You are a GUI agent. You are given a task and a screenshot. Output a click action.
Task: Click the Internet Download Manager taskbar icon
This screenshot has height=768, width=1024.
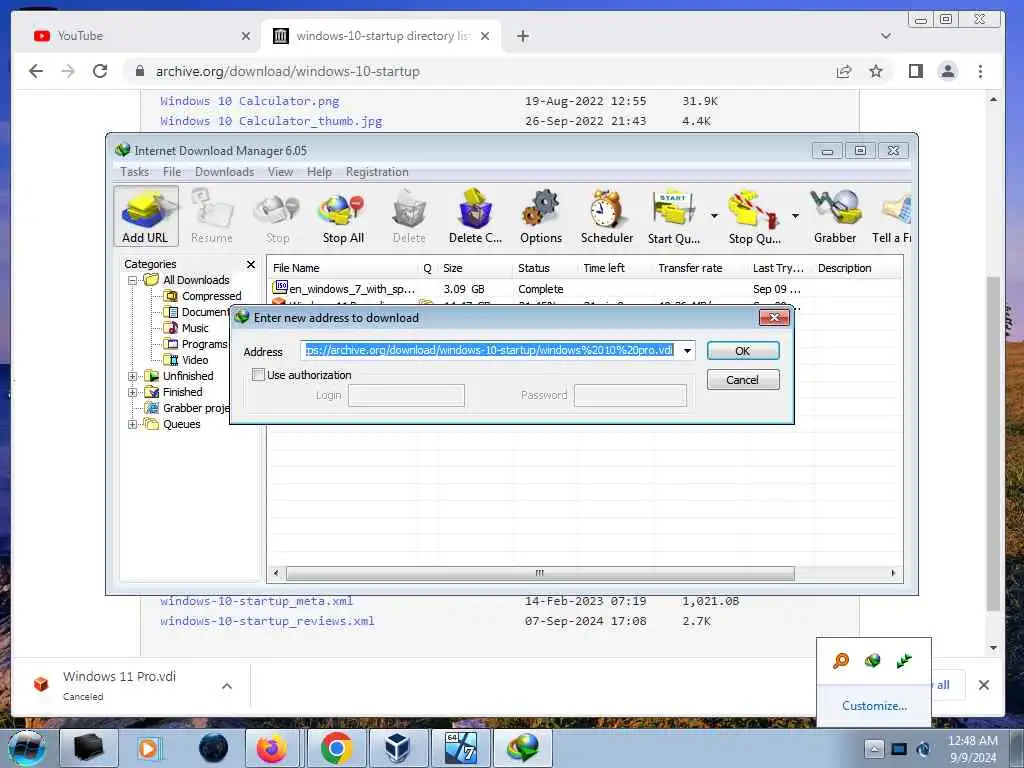(x=523, y=748)
